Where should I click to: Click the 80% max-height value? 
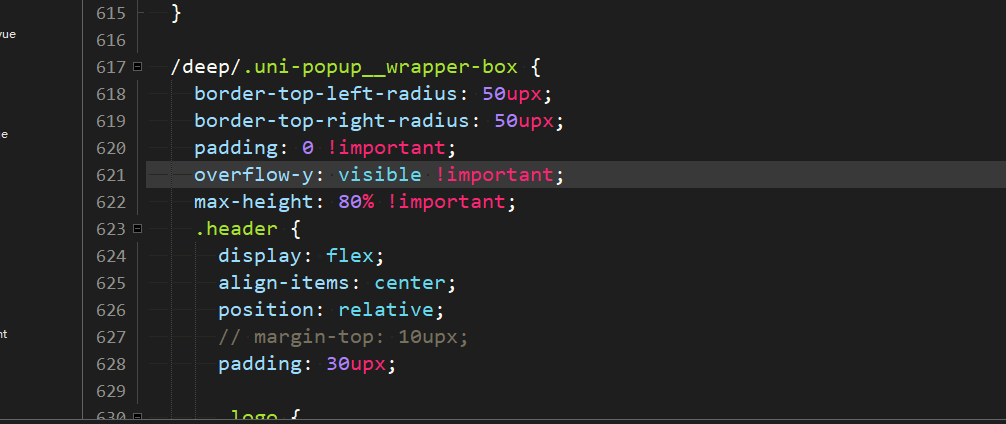coord(356,201)
